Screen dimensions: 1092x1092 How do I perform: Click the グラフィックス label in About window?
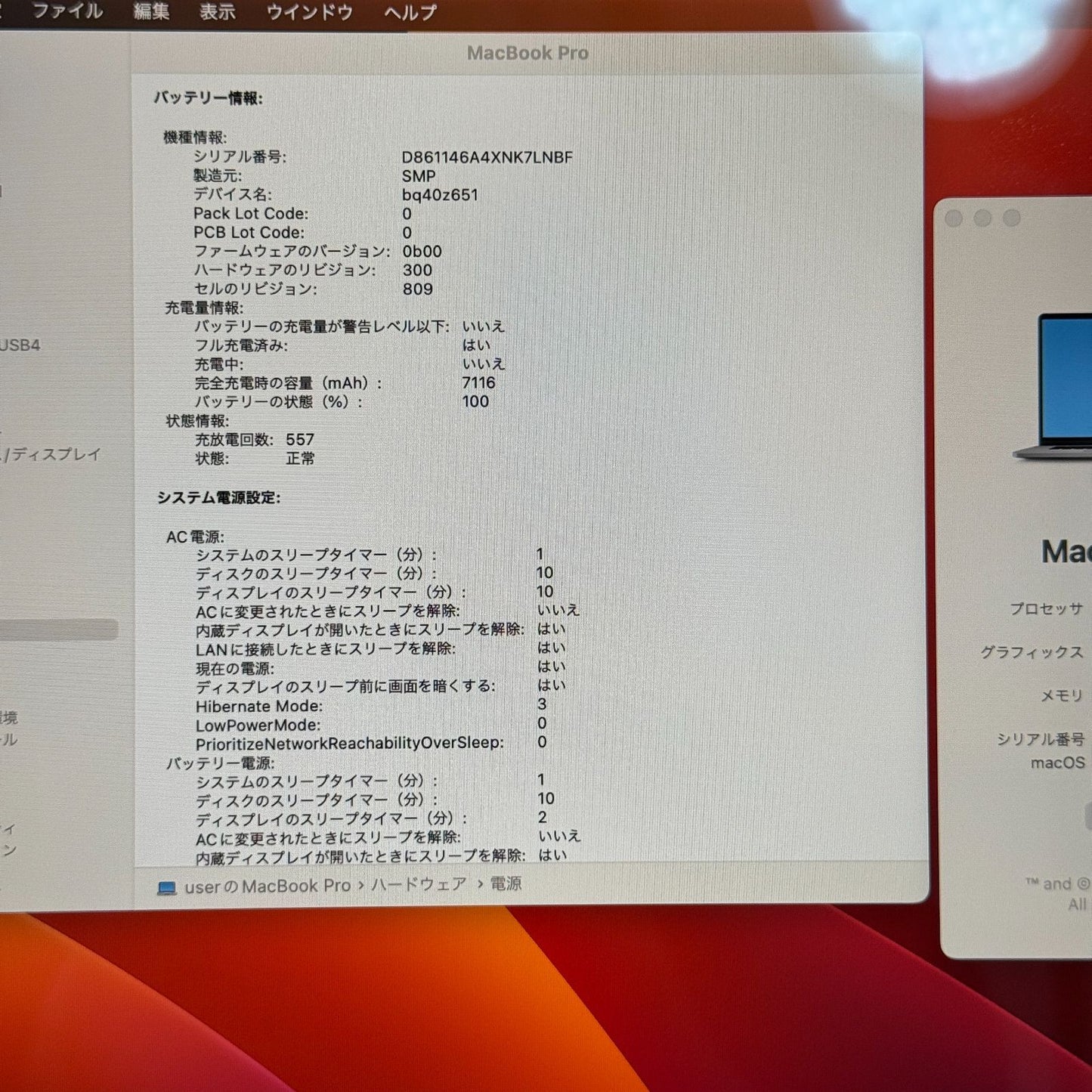1032,651
